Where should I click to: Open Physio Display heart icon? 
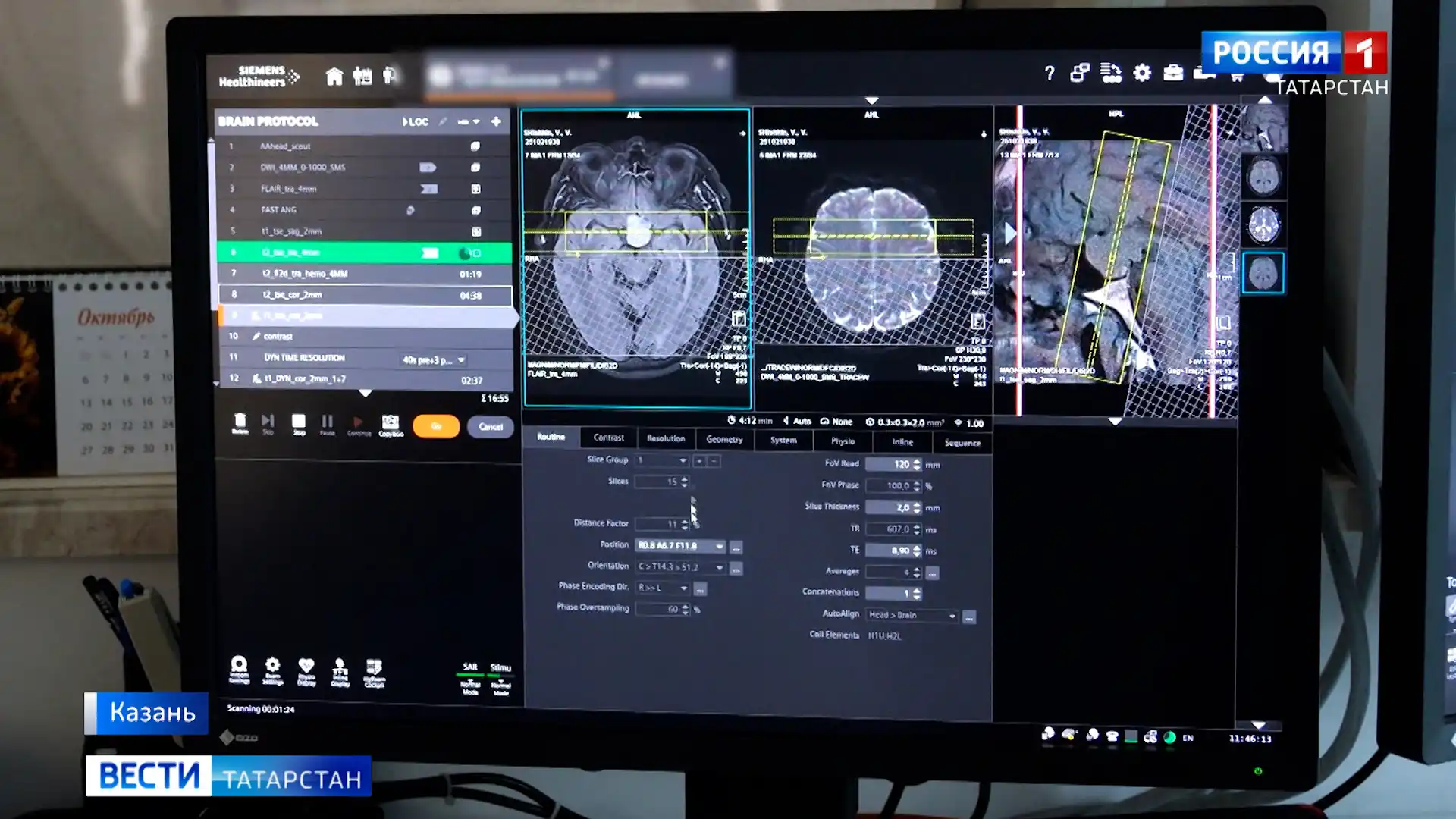(x=306, y=666)
